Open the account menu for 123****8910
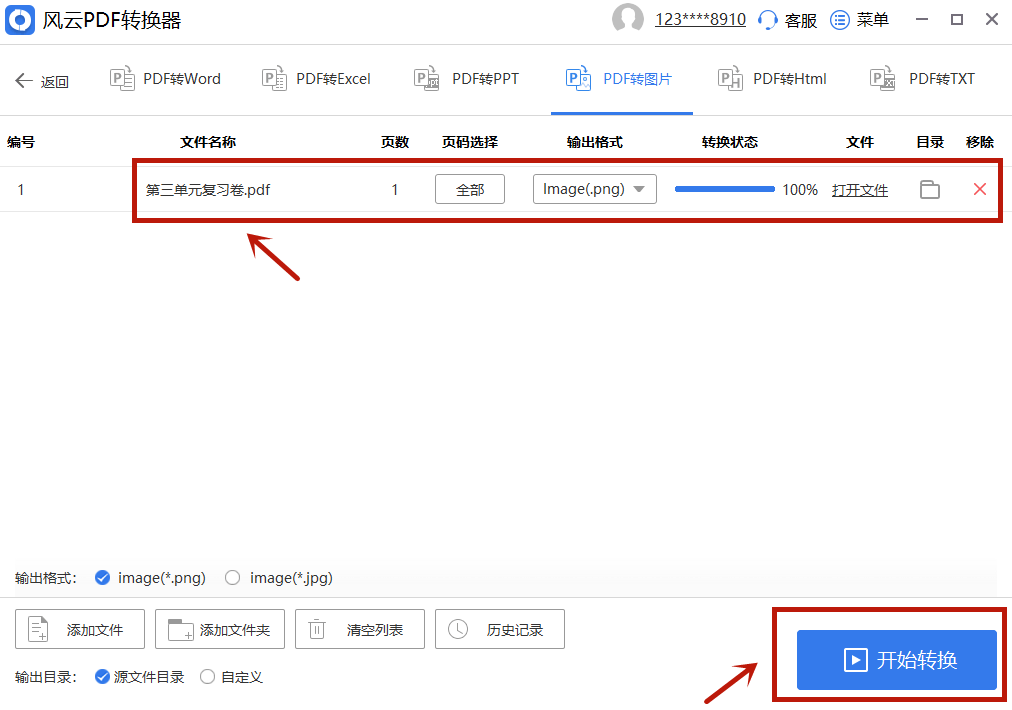 [x=700, y=18]
